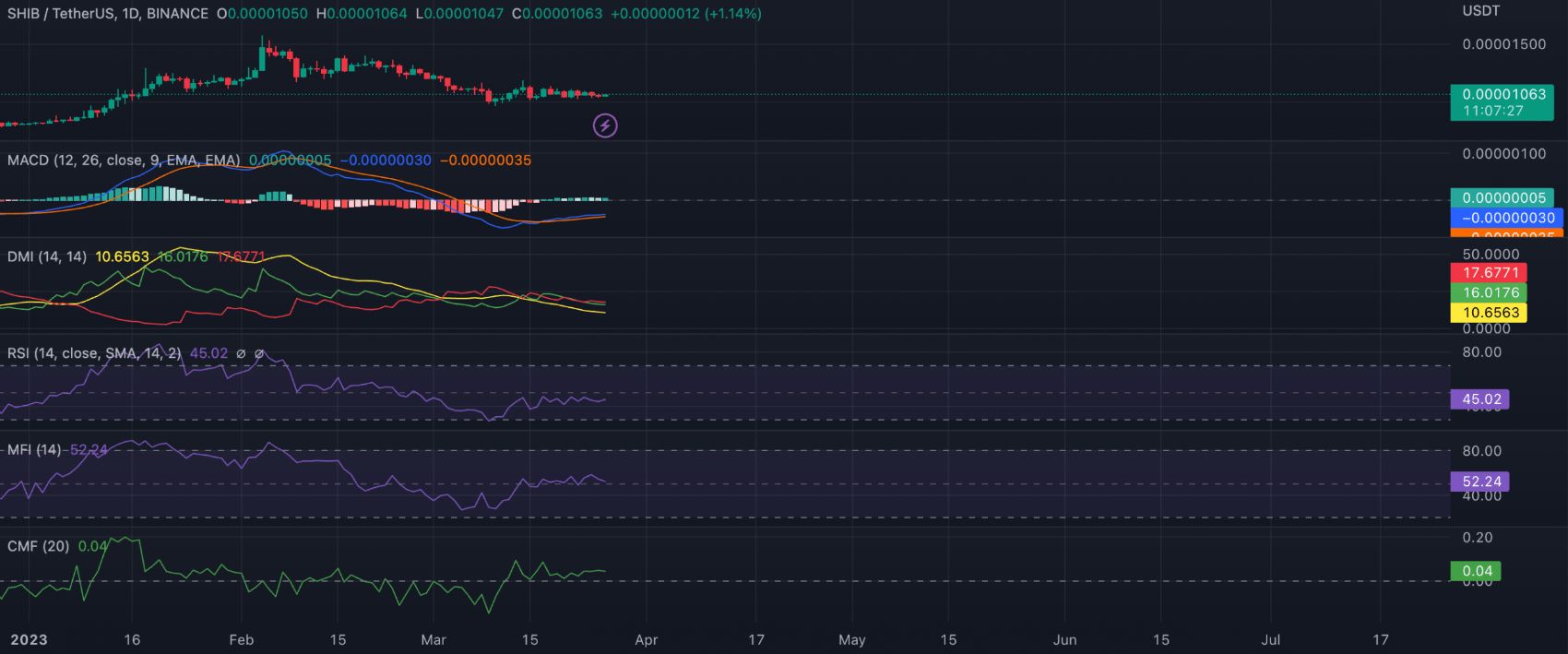Click the purple RSI 45.02 axis tag
1568x654 pixels.
pos(1479,399)
